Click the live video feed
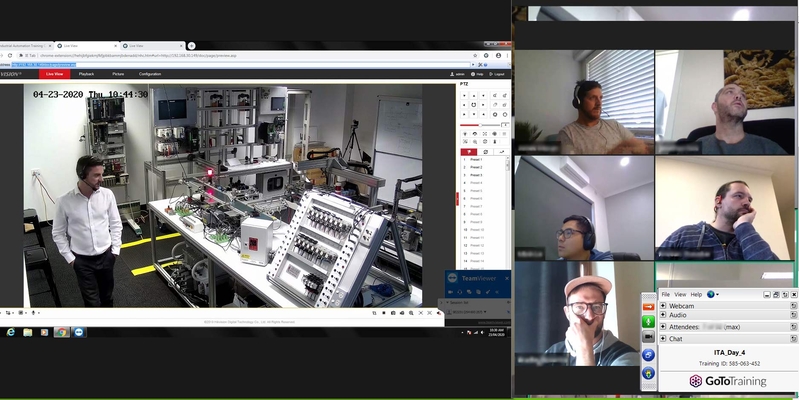Viewport: 799px width, 400px height. [223, 196]
